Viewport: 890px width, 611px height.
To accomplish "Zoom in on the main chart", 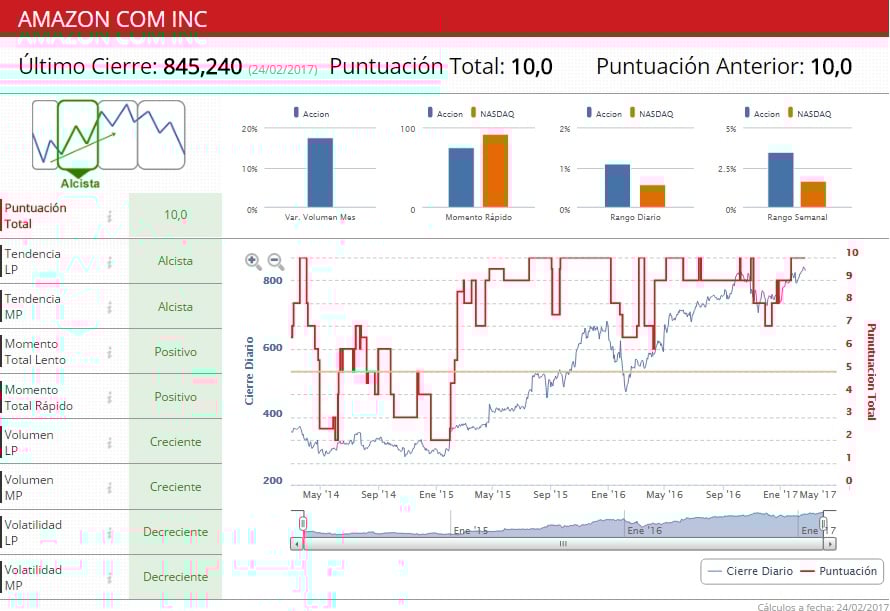I will (253, 261).
